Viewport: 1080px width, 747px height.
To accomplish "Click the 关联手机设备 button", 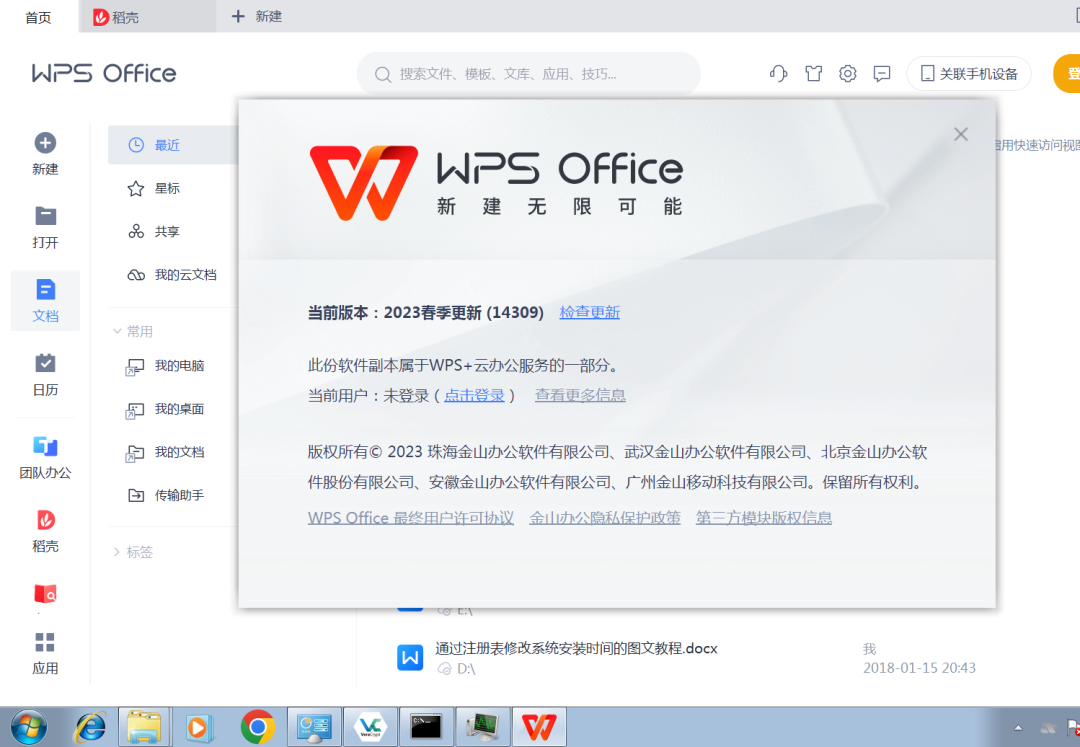I will [968, 74].
